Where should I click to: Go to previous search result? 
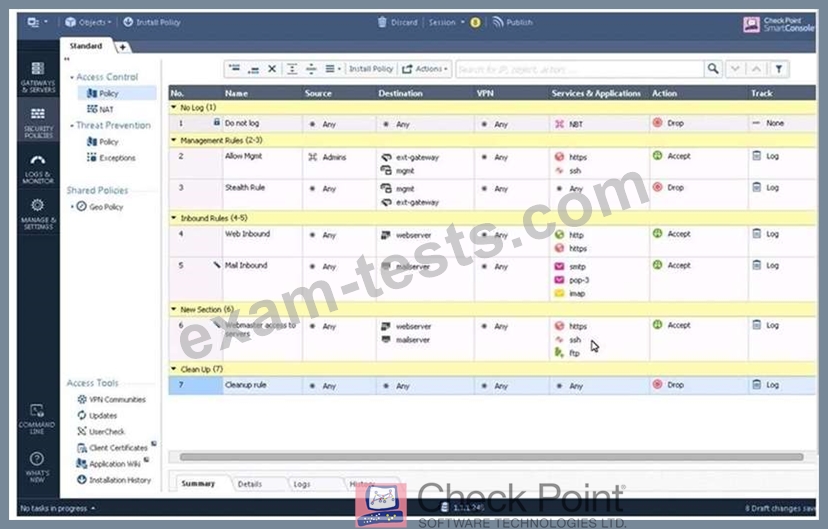point(756,69)
